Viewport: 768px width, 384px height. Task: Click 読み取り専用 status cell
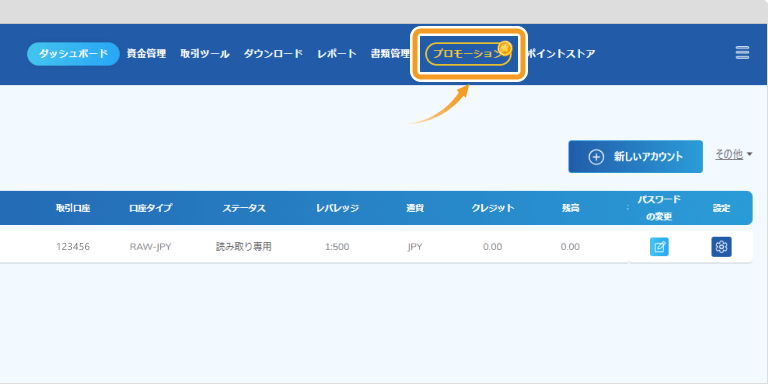(x=243, y=247)
